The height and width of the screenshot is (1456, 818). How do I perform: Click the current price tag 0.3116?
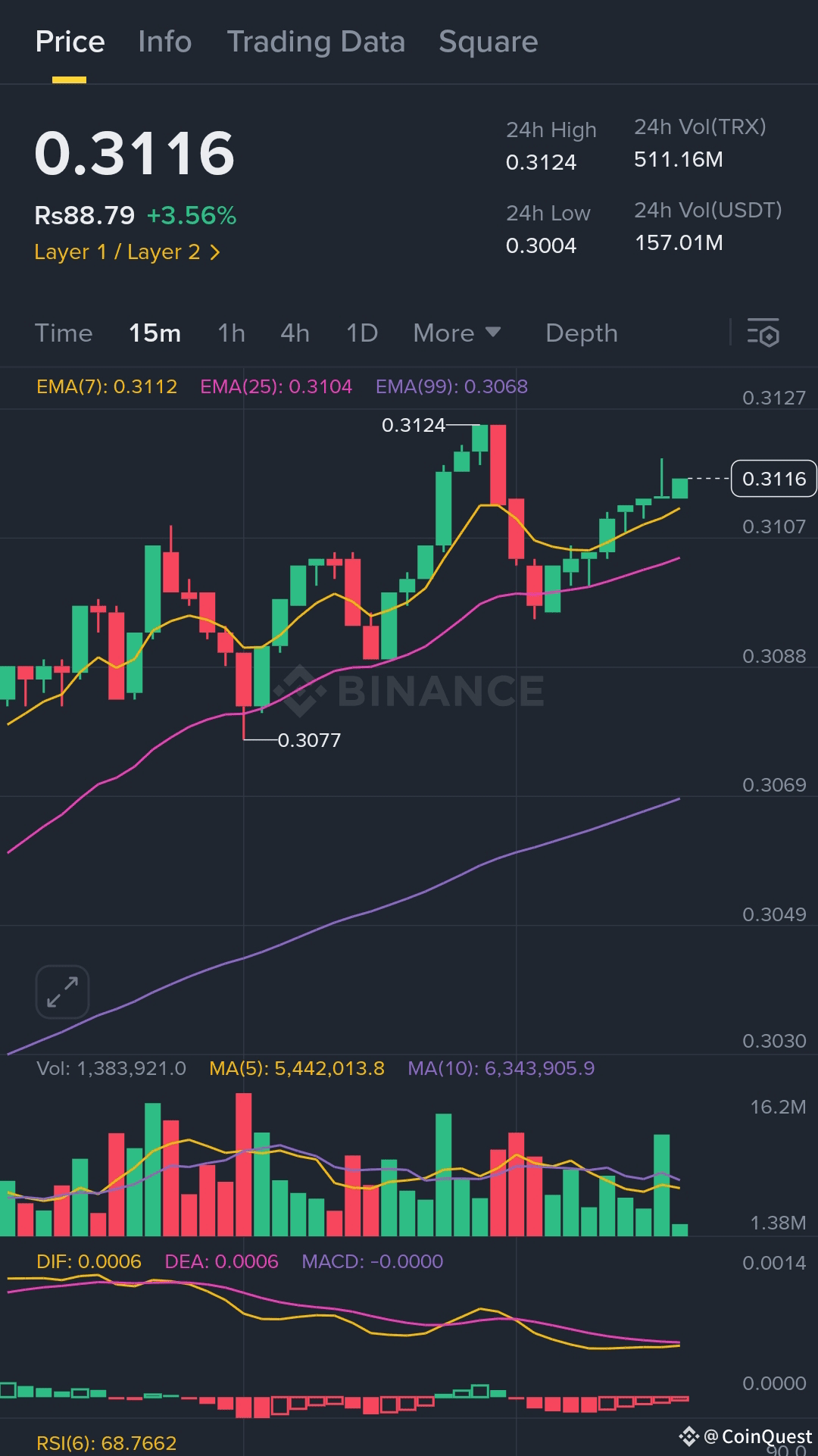click(773, 479)
